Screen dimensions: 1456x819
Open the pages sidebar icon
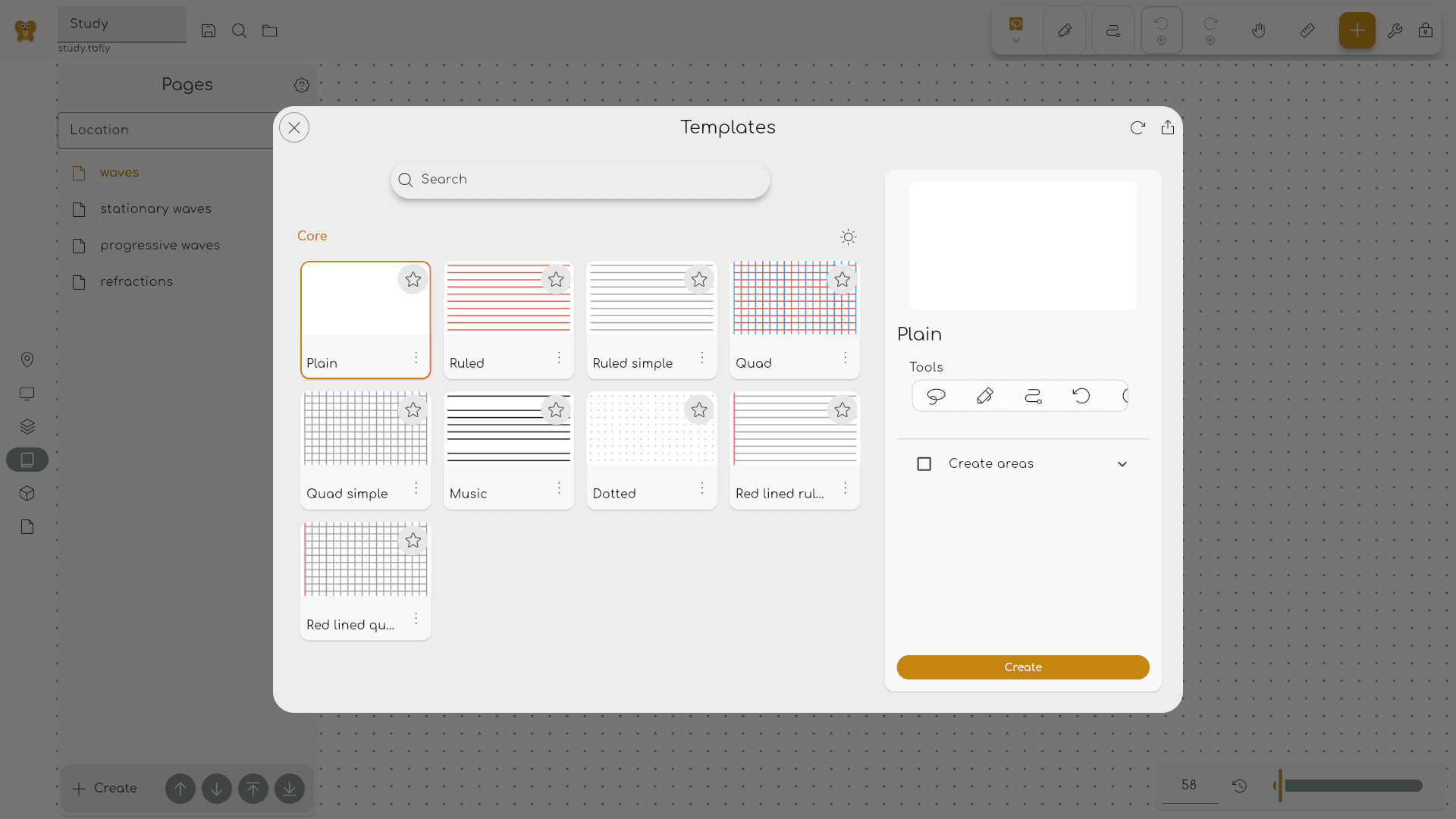point(27,460)
